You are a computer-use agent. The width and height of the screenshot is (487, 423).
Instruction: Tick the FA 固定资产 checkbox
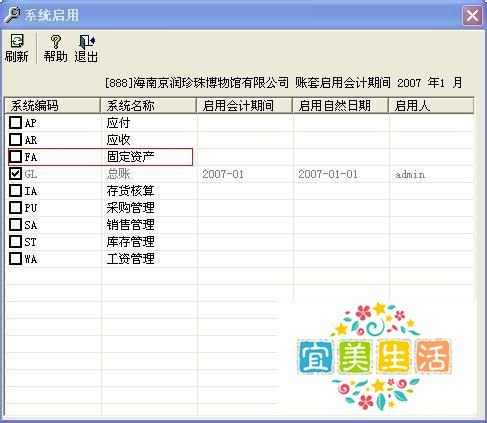pyautogui.click(x=15, y=157)
